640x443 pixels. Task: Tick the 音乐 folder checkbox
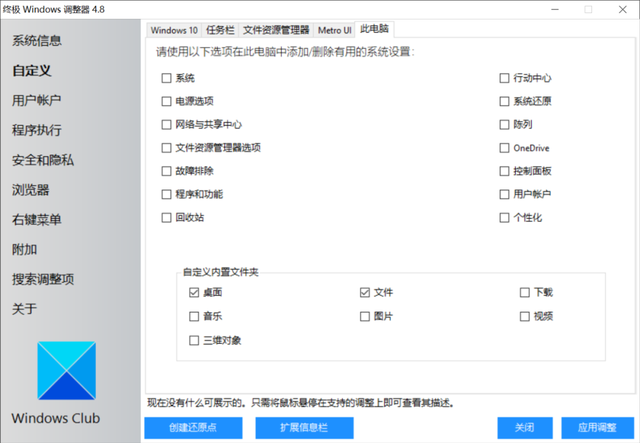(194, 316)
